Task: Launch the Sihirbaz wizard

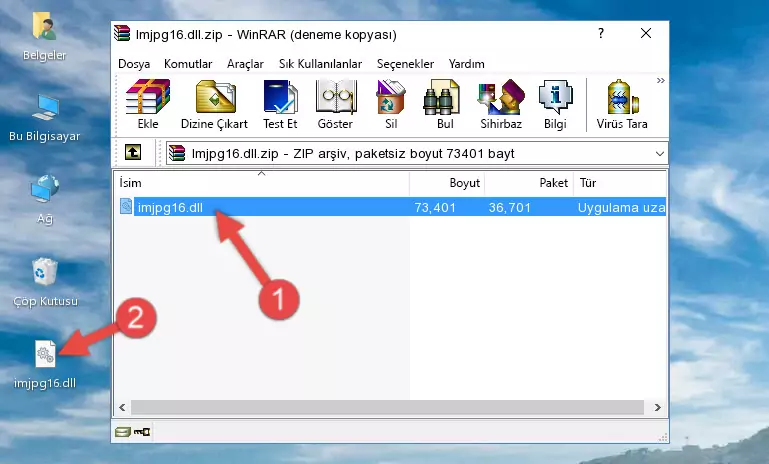Action: click(x=501, y=104)
